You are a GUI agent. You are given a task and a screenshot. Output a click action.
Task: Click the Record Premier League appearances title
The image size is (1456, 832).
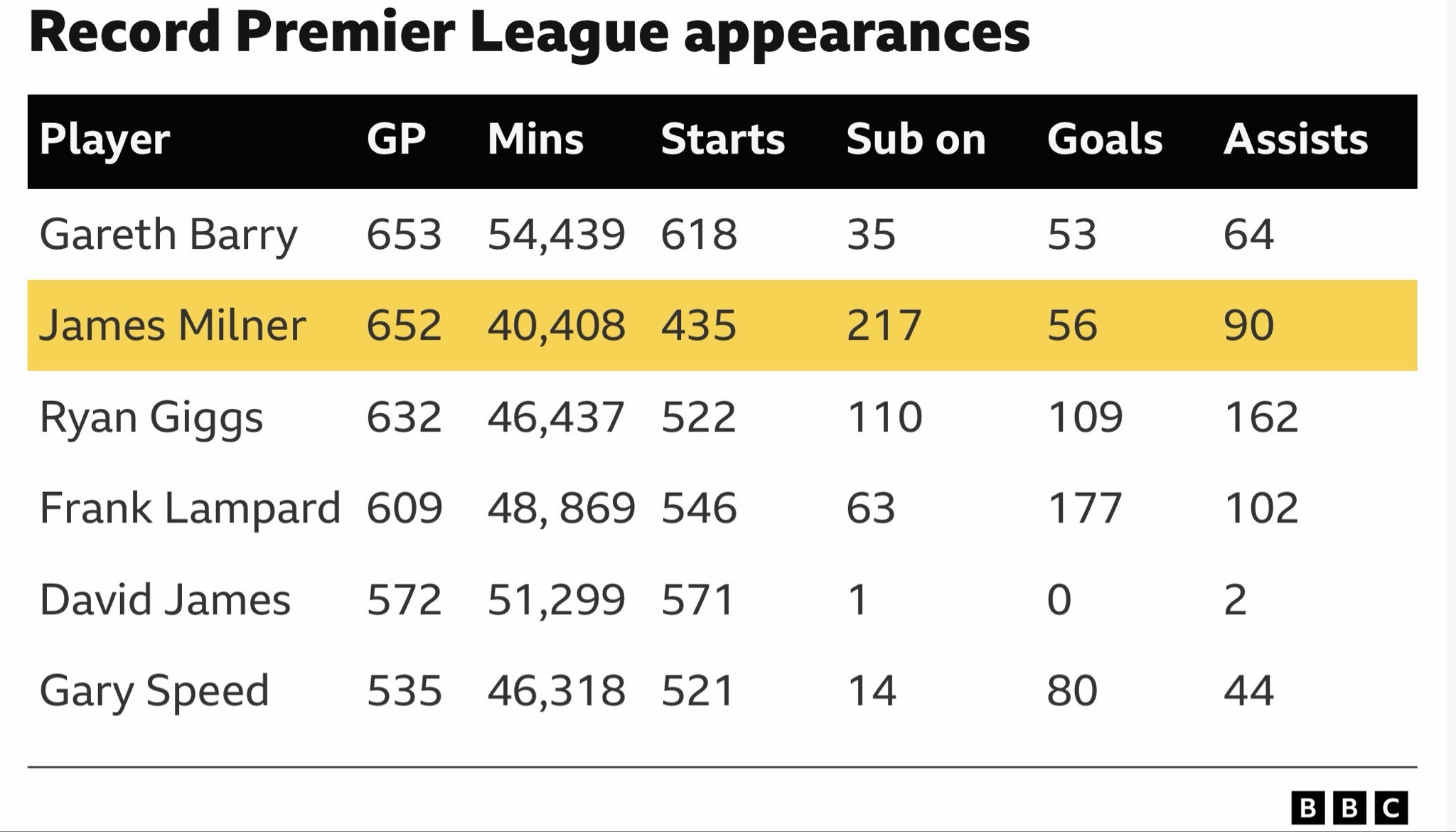pyautogui.click(x=529, y=32)
